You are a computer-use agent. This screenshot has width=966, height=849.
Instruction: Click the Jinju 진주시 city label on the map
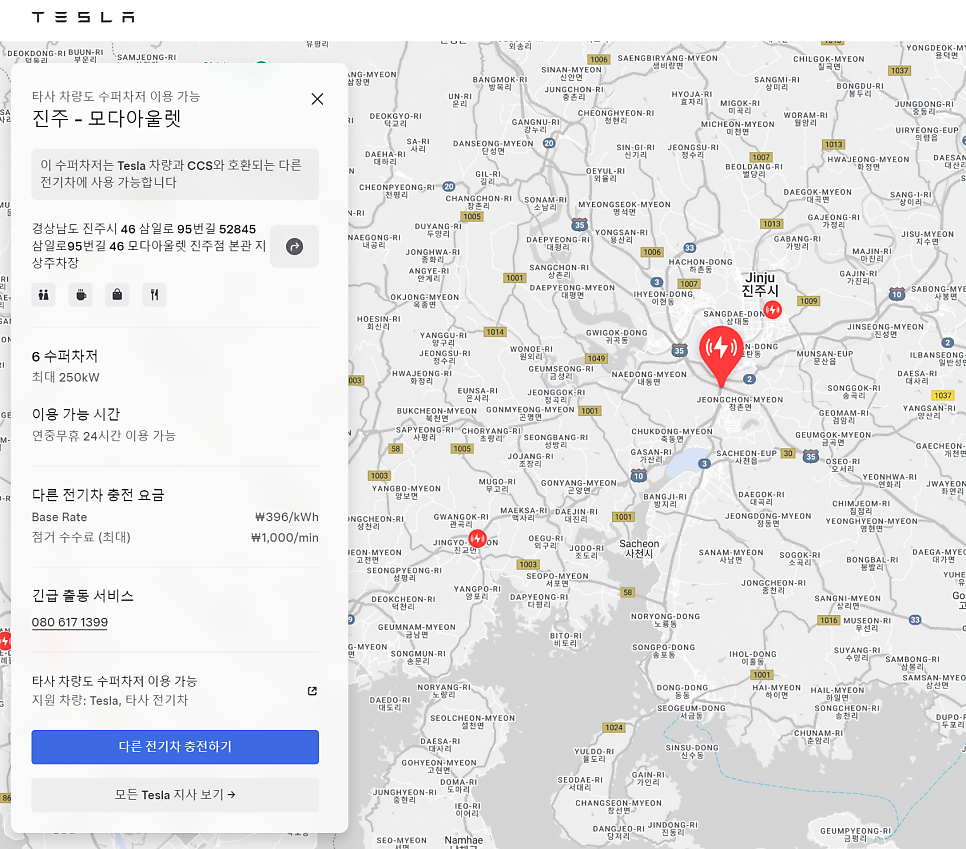click(760, 284)
